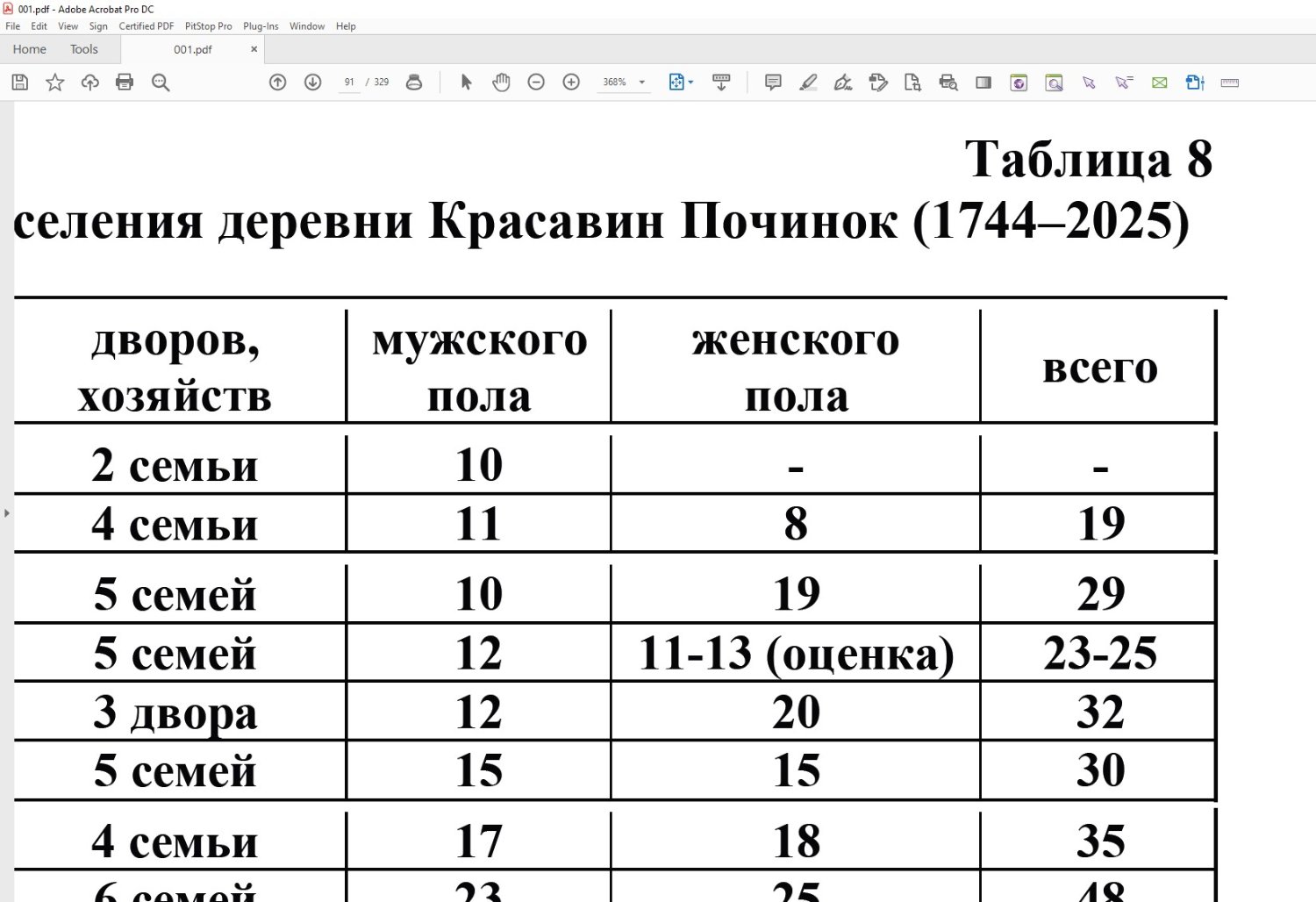Open the Edit menu
The width and height of the screenshot is (1316, 902).
[x=39, y=26]
